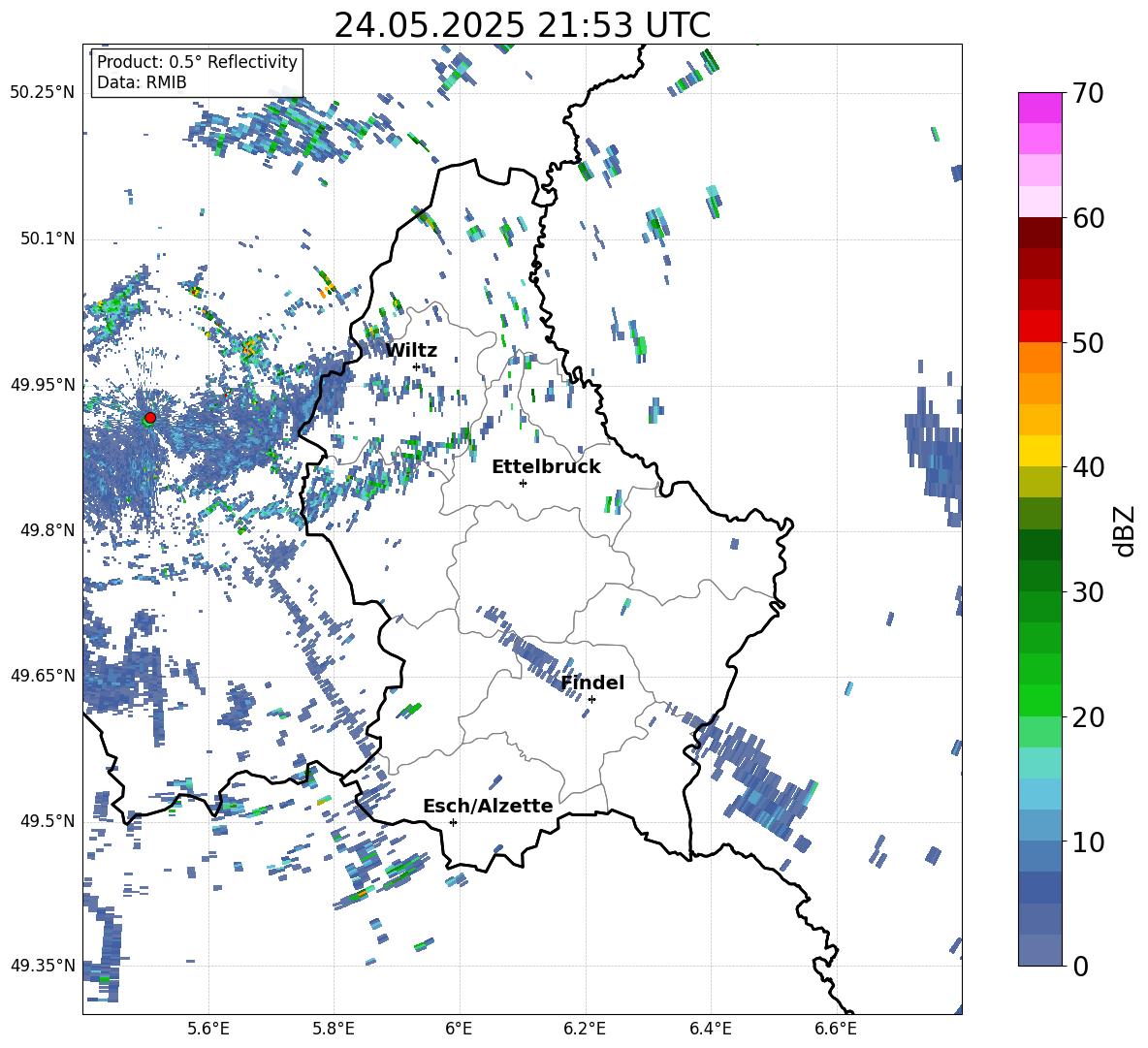Click the 'Ettelbruck' city label
The width and height of the screenshot is (1148, 1048).
coord(546,467)
